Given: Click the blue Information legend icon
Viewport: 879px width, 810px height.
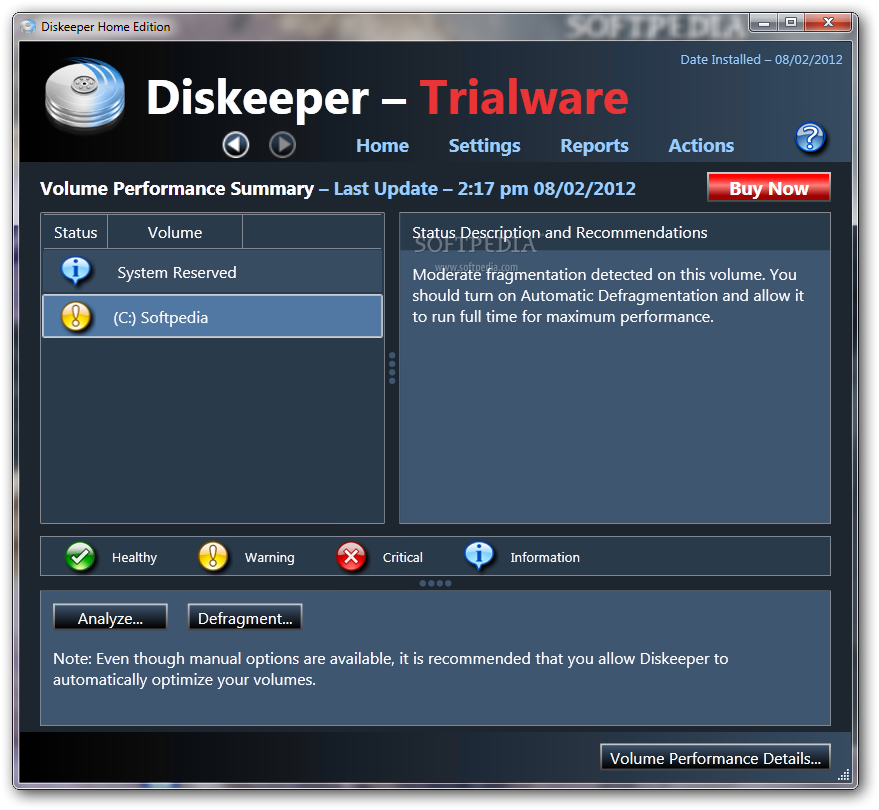Looking at the screenshot, I should pos(479,556).
